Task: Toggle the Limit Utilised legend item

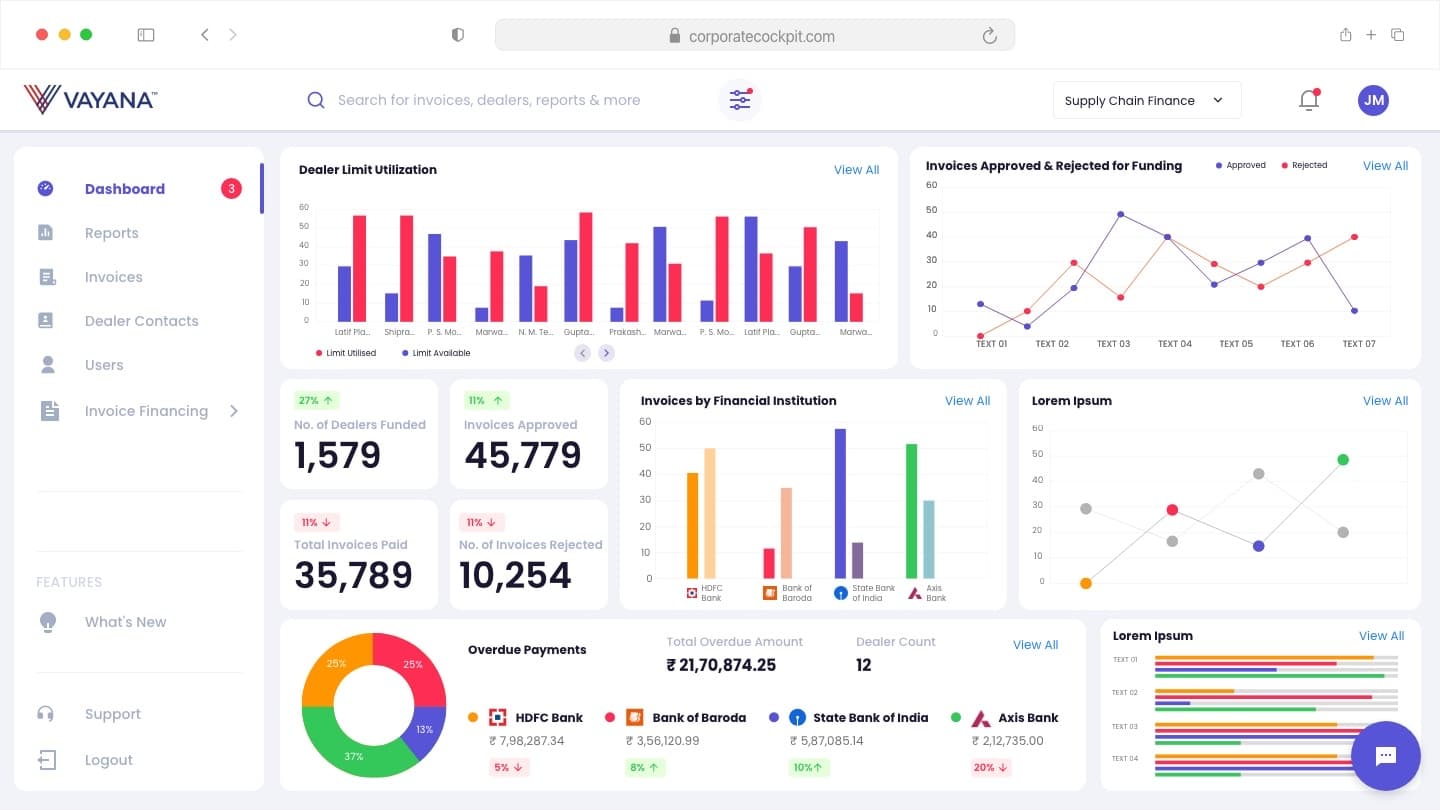Action: (346, 353)
